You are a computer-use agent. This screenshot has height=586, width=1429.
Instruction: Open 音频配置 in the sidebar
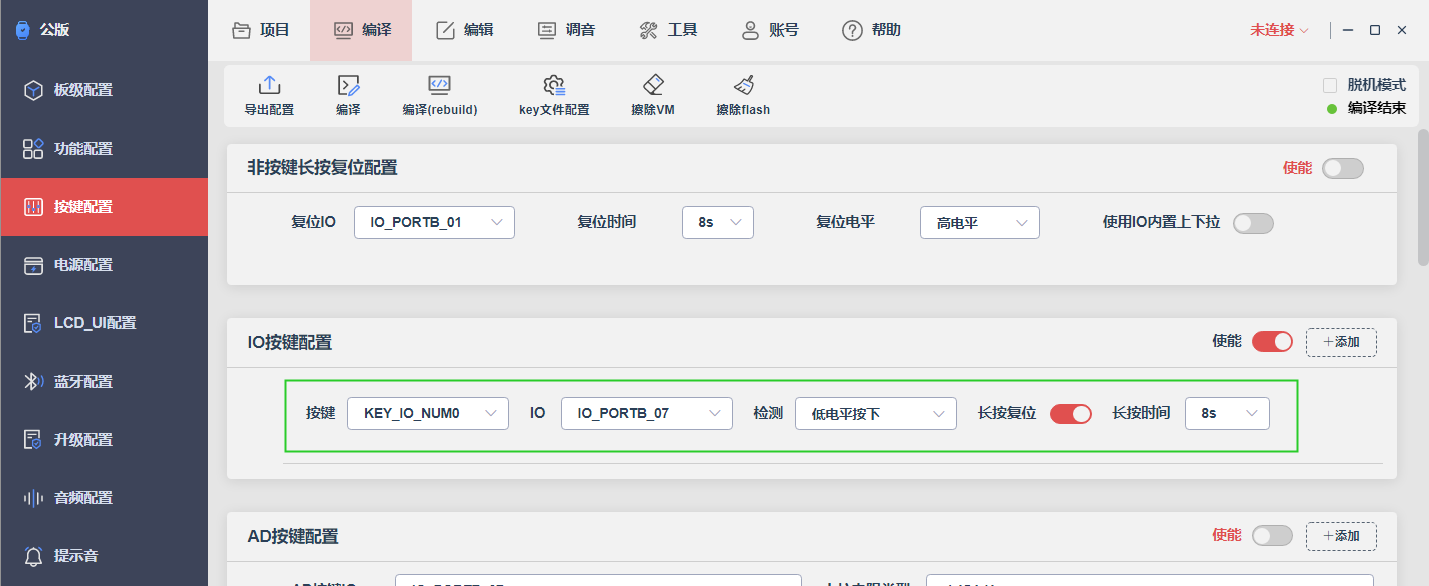tap(104, 497)
